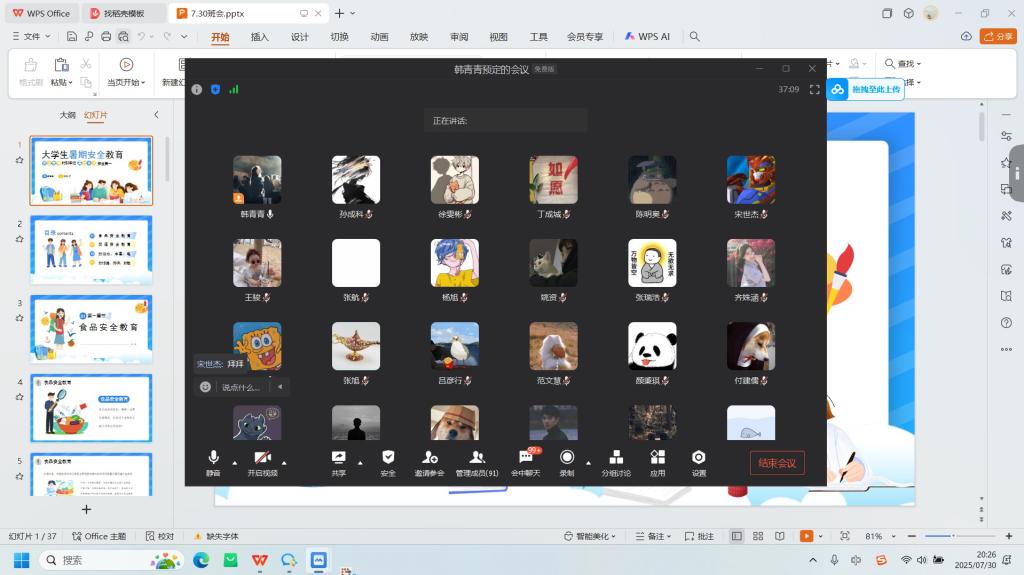Open 分组讨论 breakout rooms
Image resolution: width=1024 pixels, height=575 pixels.
tap(616, 463)
